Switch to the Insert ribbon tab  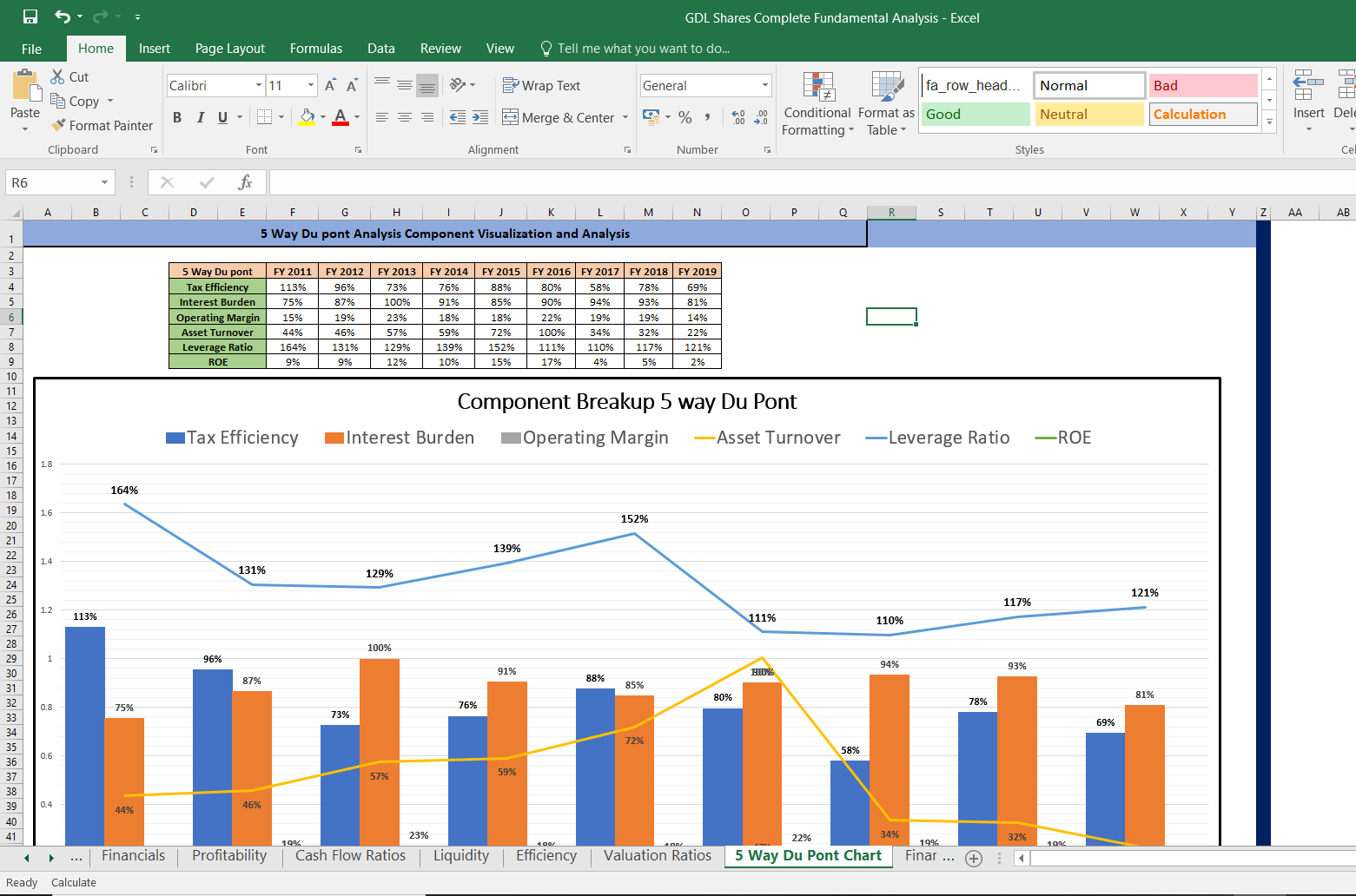click(x=155, y=49)
